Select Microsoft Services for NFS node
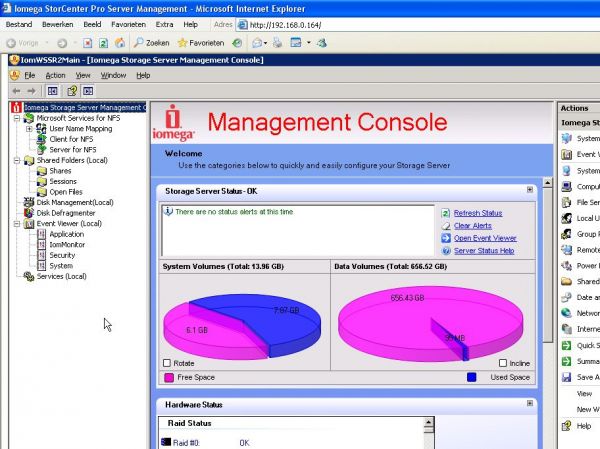 pyautogui.click(x=78, y=118)
